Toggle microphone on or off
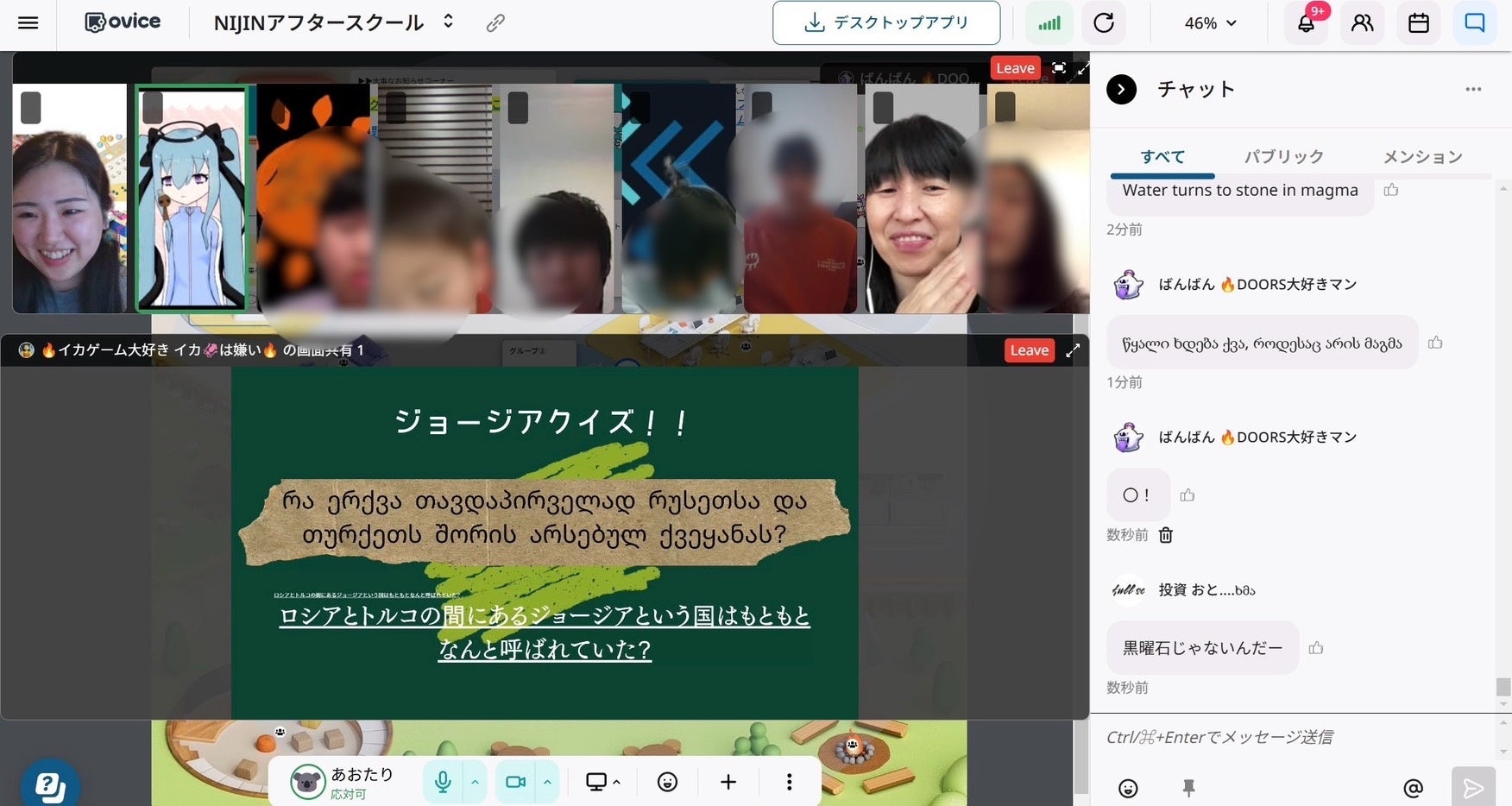 443,782
